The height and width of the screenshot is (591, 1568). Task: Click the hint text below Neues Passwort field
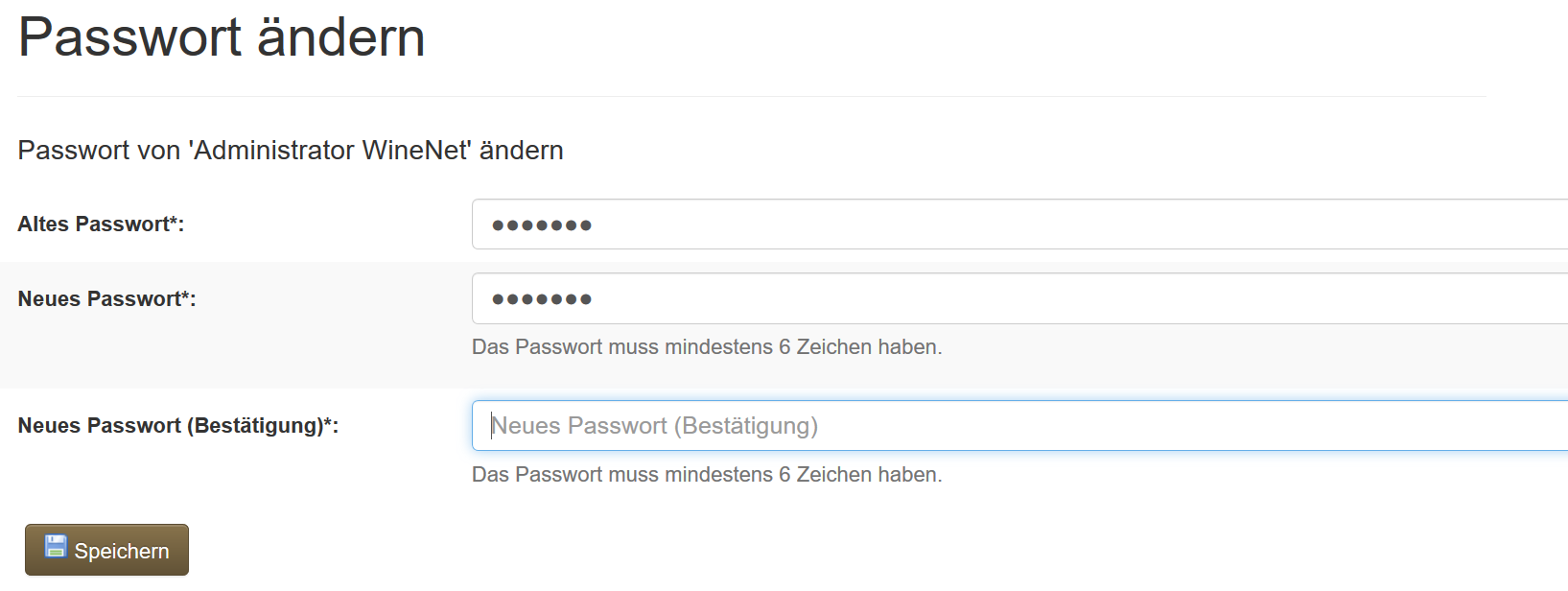tap(707, 347)
